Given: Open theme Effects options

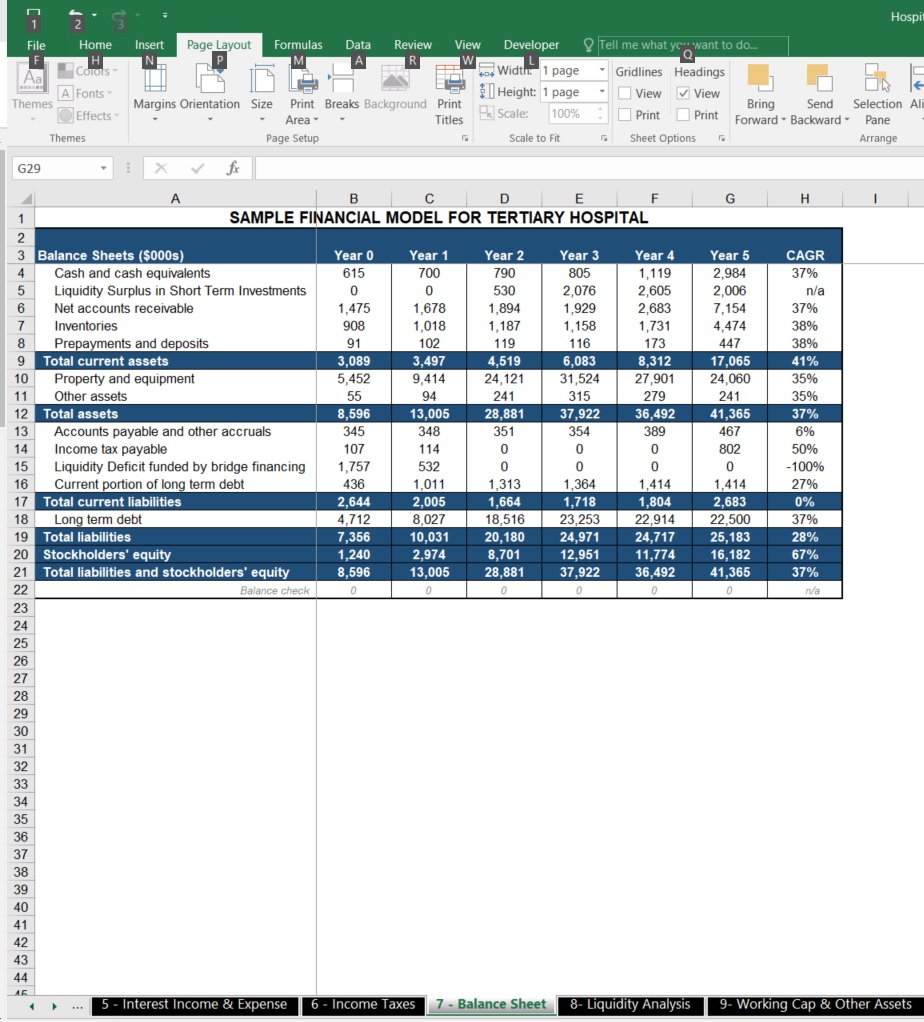Looking at the screenshot, I should coord(89,115).
